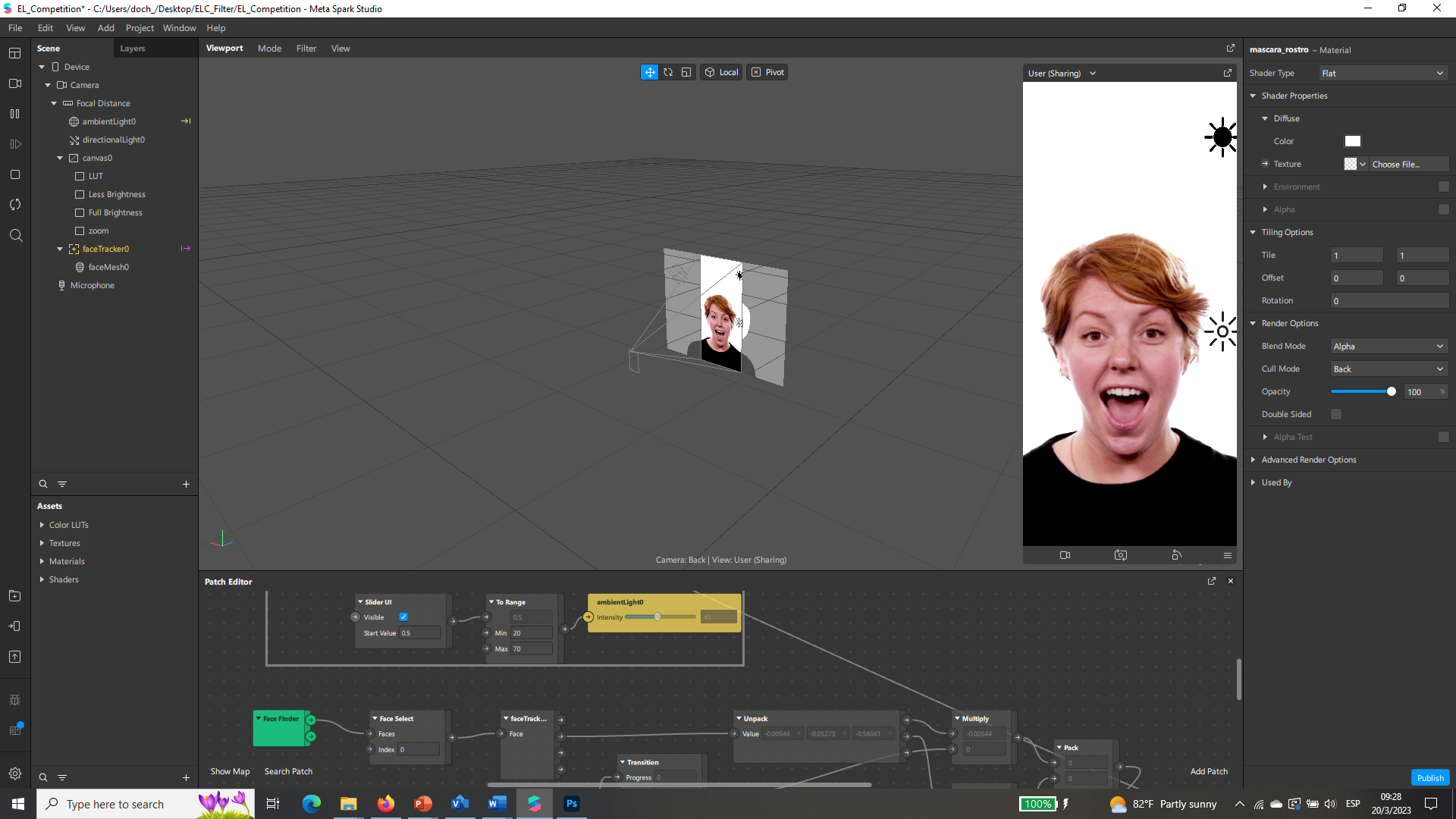
Task: Select the Move manipulator tool in viewport
Action: (650, 72)
